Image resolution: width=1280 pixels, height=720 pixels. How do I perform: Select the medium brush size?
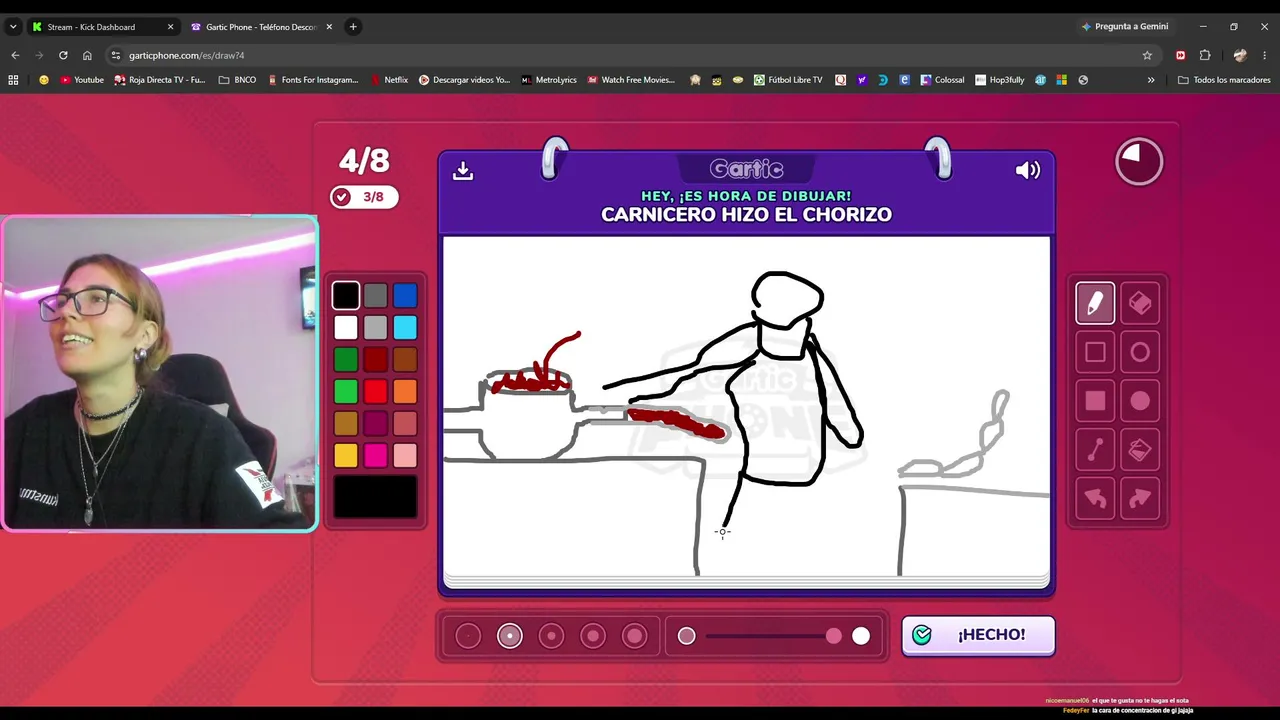(x=551, y=636)
